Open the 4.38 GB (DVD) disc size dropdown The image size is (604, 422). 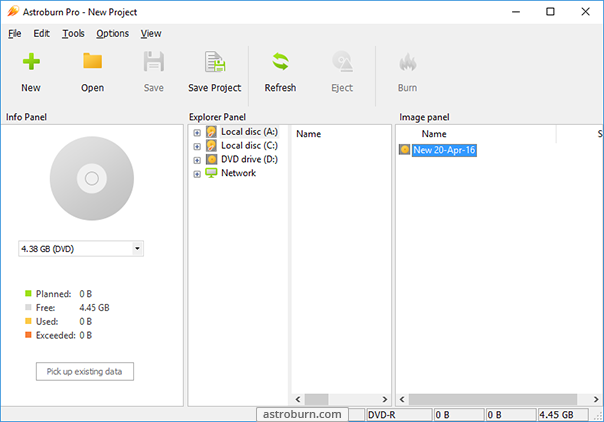click(x=137, y=249)
